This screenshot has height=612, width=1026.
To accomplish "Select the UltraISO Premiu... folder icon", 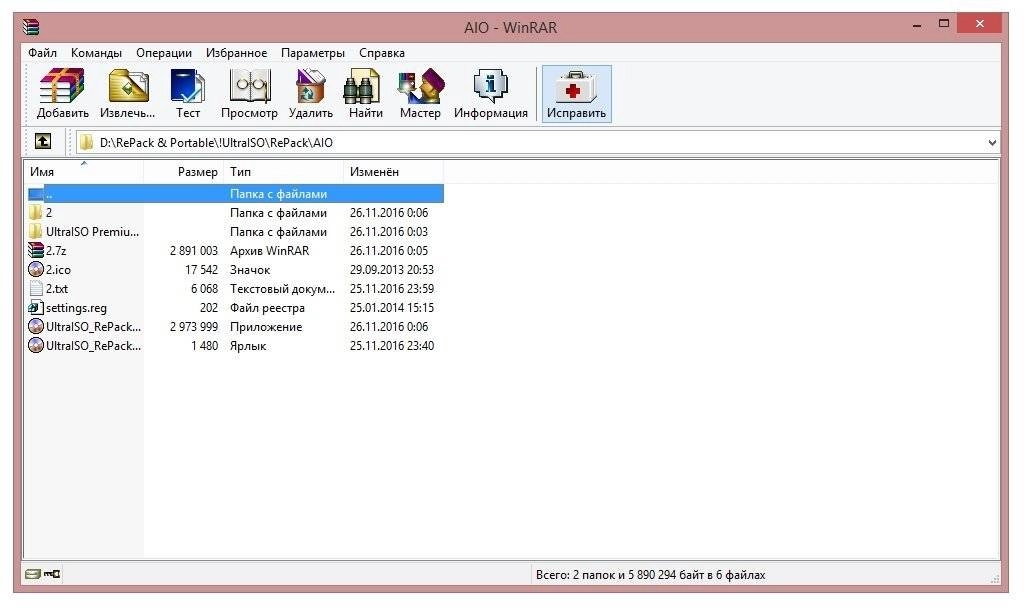I will (x=35, y=232).
